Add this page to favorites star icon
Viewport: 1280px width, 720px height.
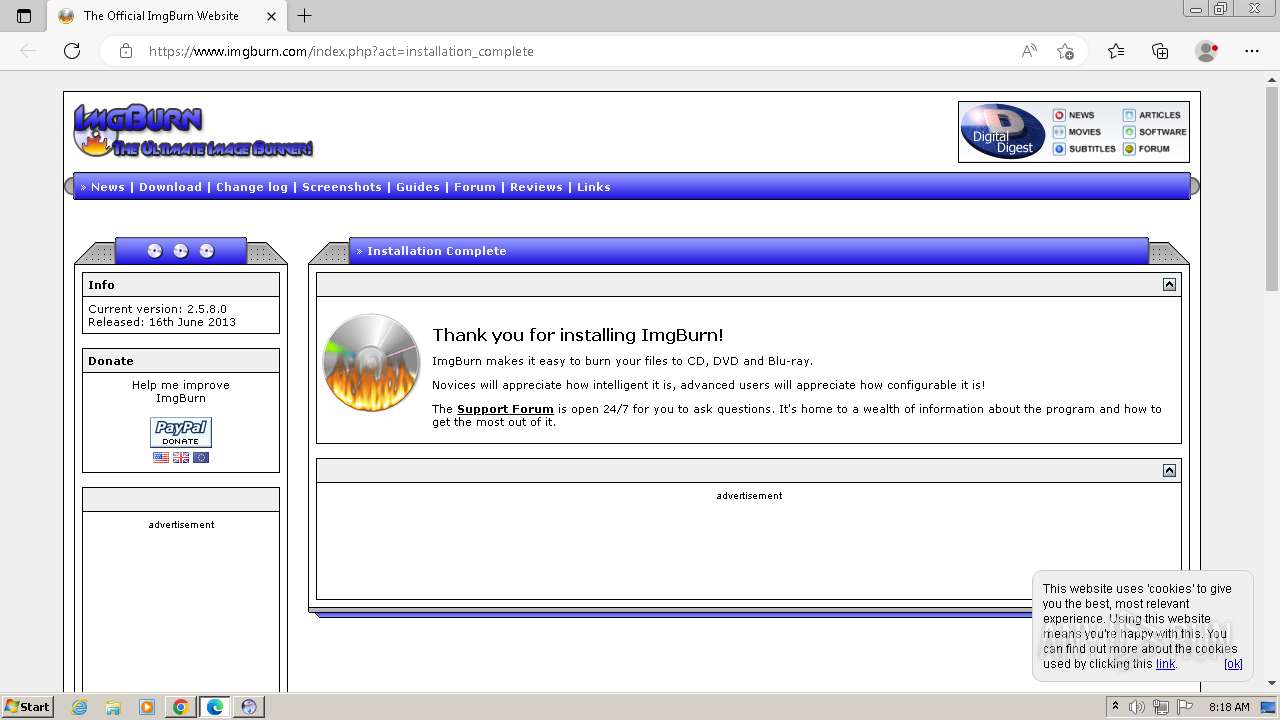tap(1065, 51)
